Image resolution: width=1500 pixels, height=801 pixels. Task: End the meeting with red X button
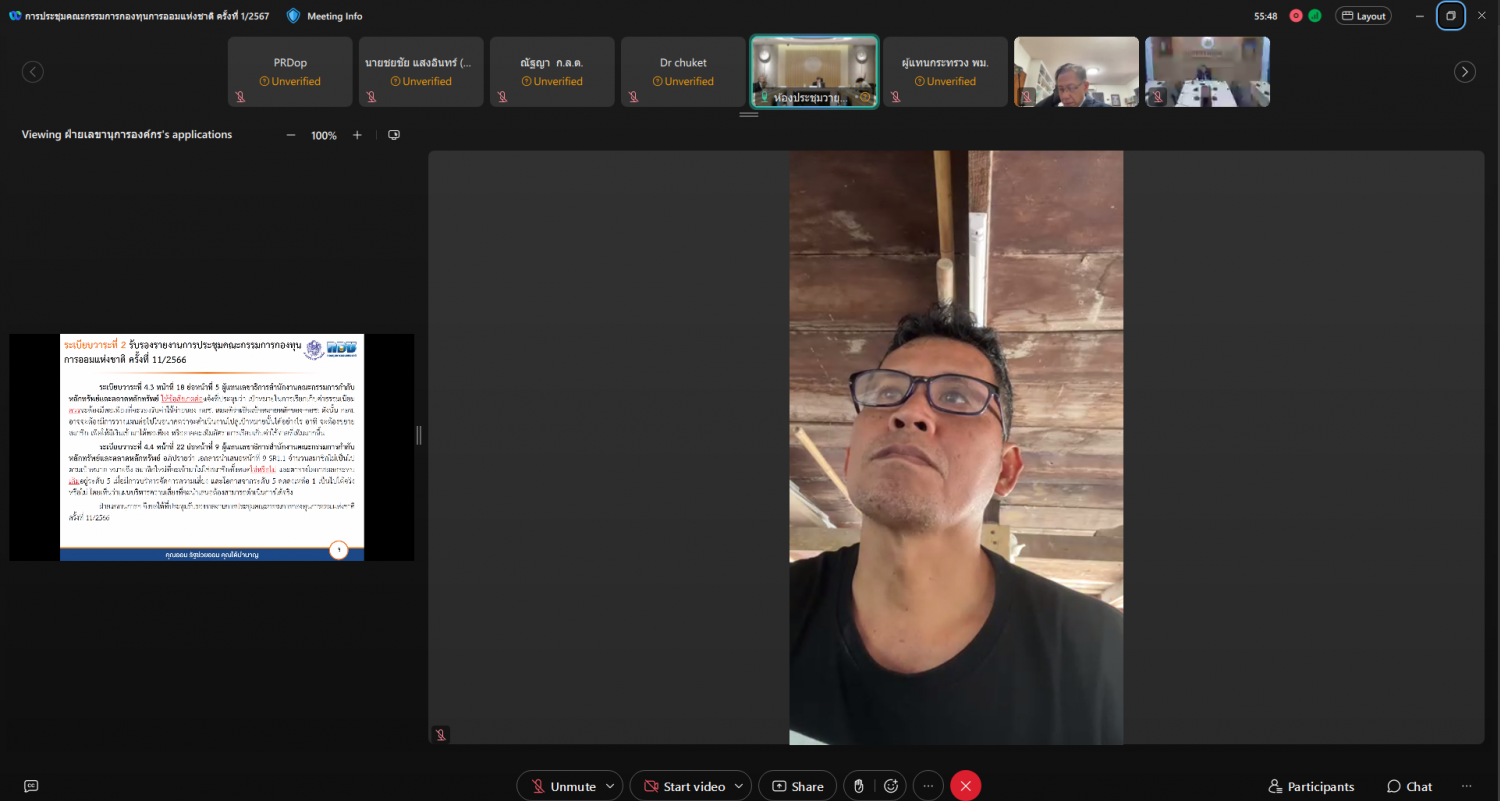(966, 786)
